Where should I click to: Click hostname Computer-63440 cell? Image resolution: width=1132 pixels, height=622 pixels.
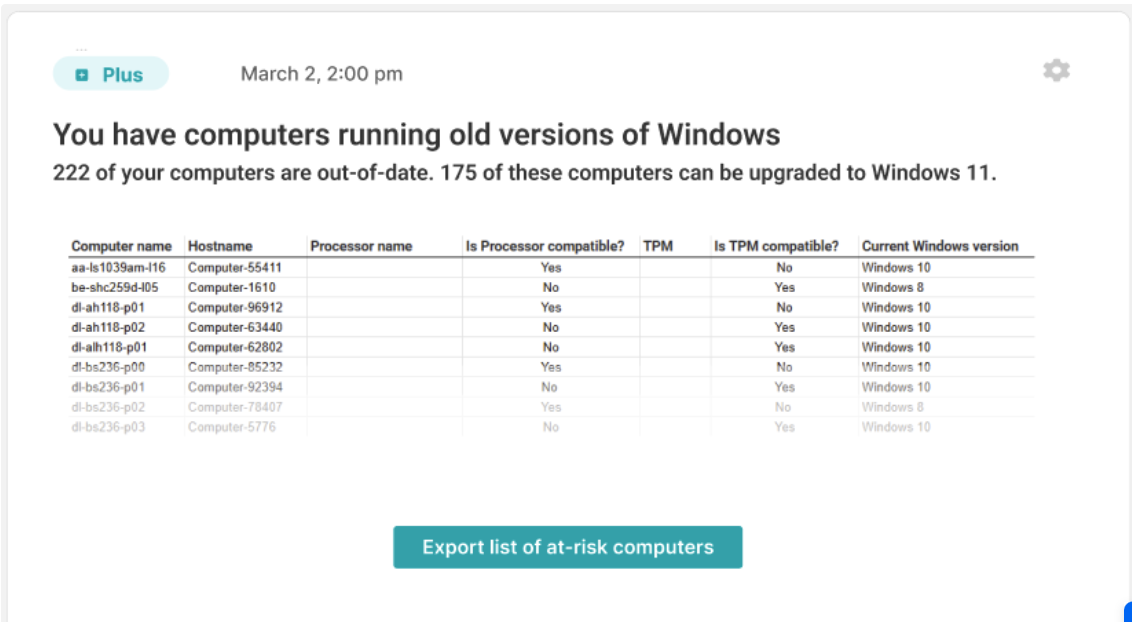[x=235, y=327]
